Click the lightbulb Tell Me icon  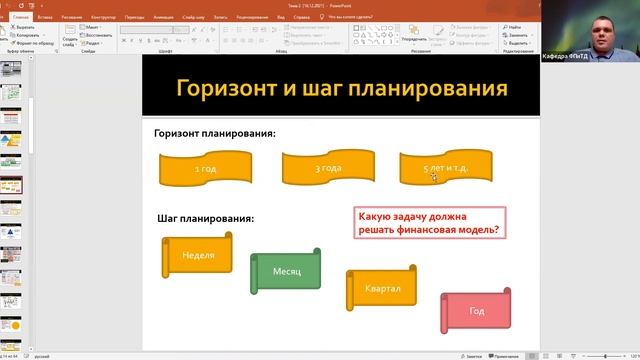pyautogui.click(x=322, y=17)
